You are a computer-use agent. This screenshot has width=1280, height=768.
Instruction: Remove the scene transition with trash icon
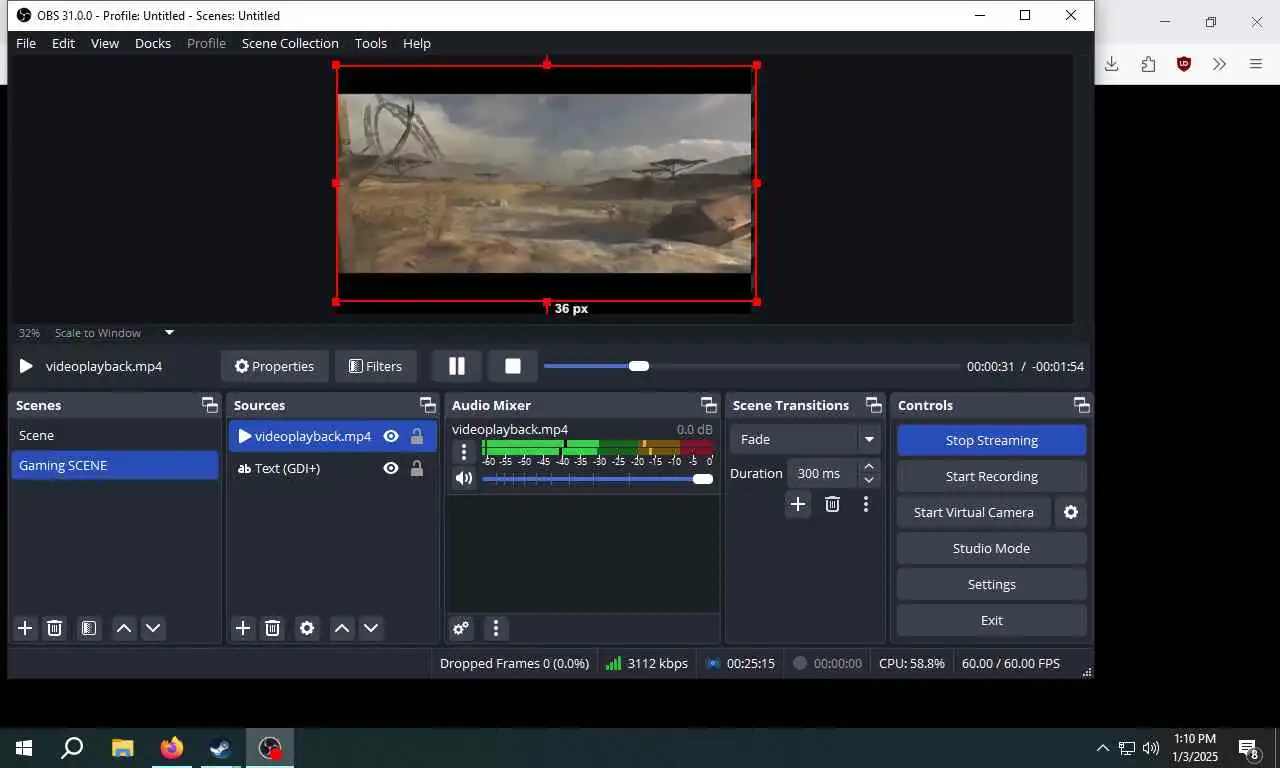832,504
